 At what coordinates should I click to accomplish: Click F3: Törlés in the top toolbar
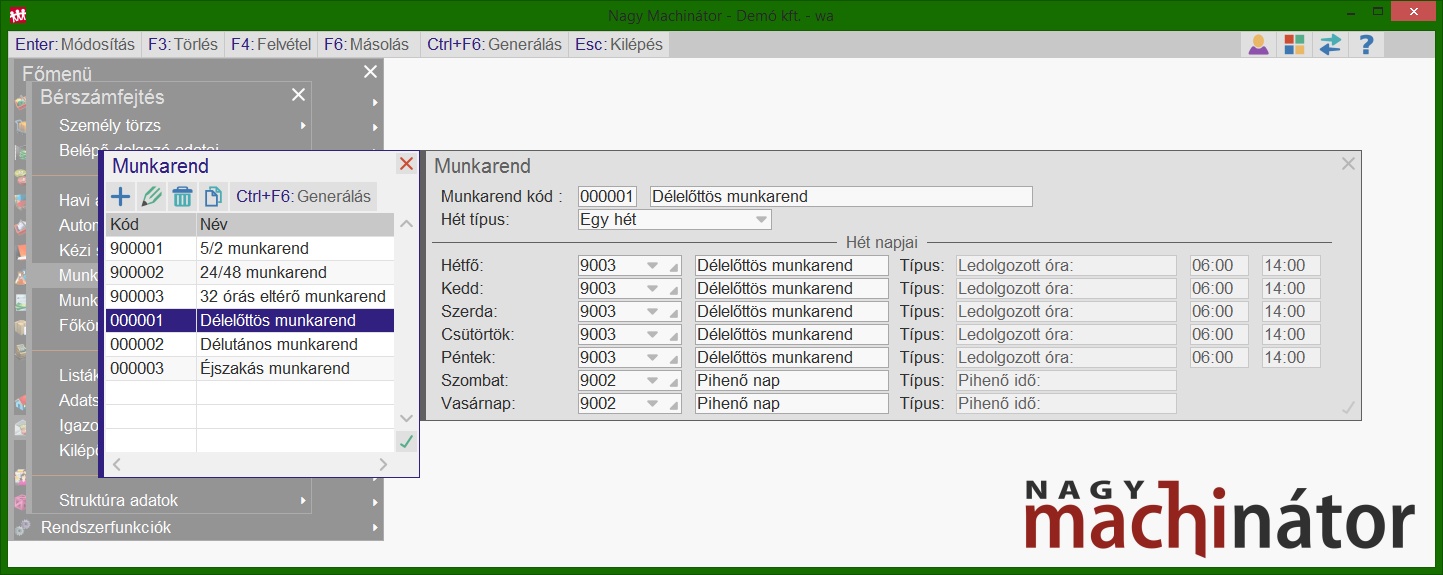[183, 45]
